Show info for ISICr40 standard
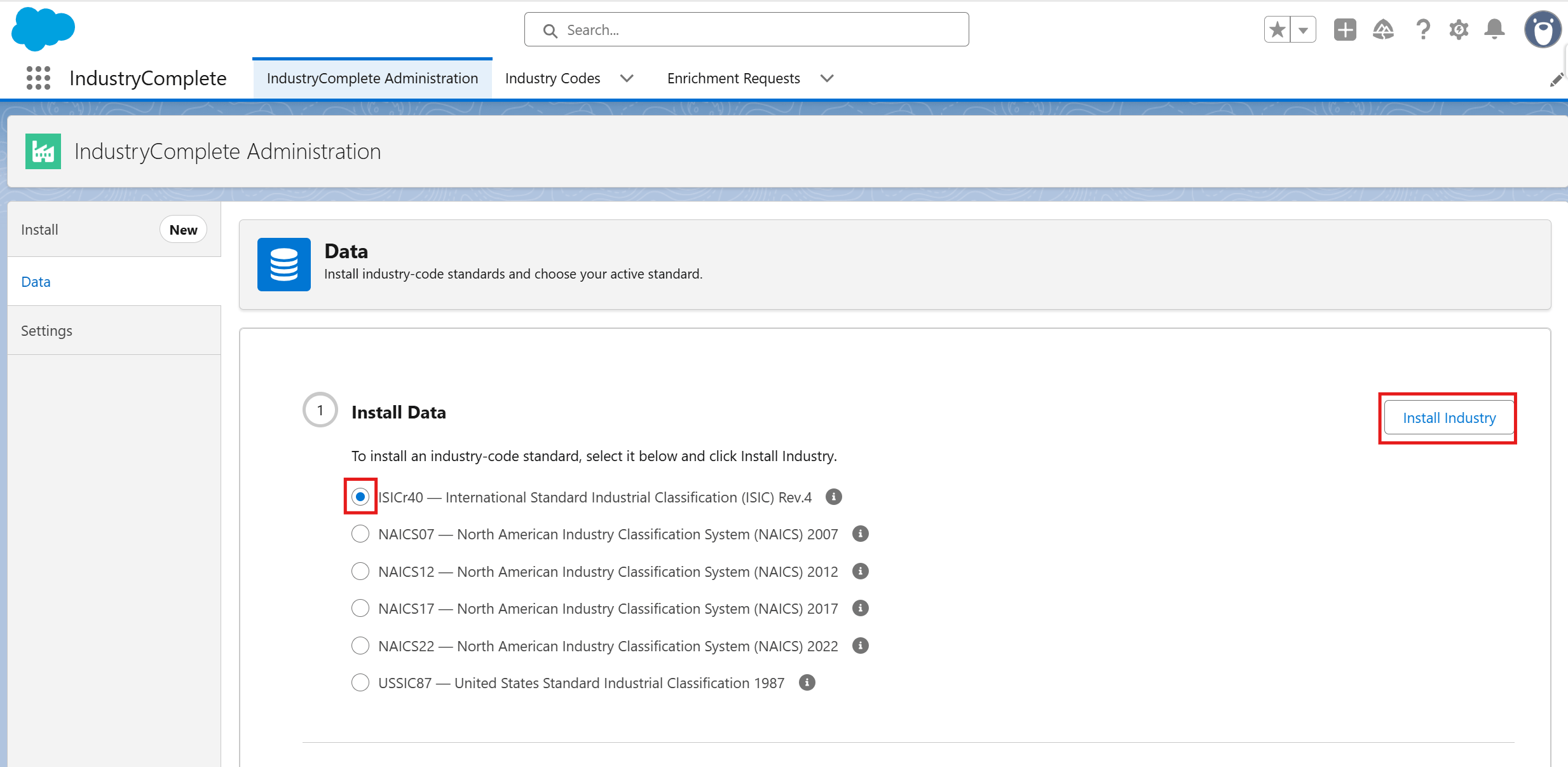The height and width of the screenshot is (767, 1568). [834, 497]
